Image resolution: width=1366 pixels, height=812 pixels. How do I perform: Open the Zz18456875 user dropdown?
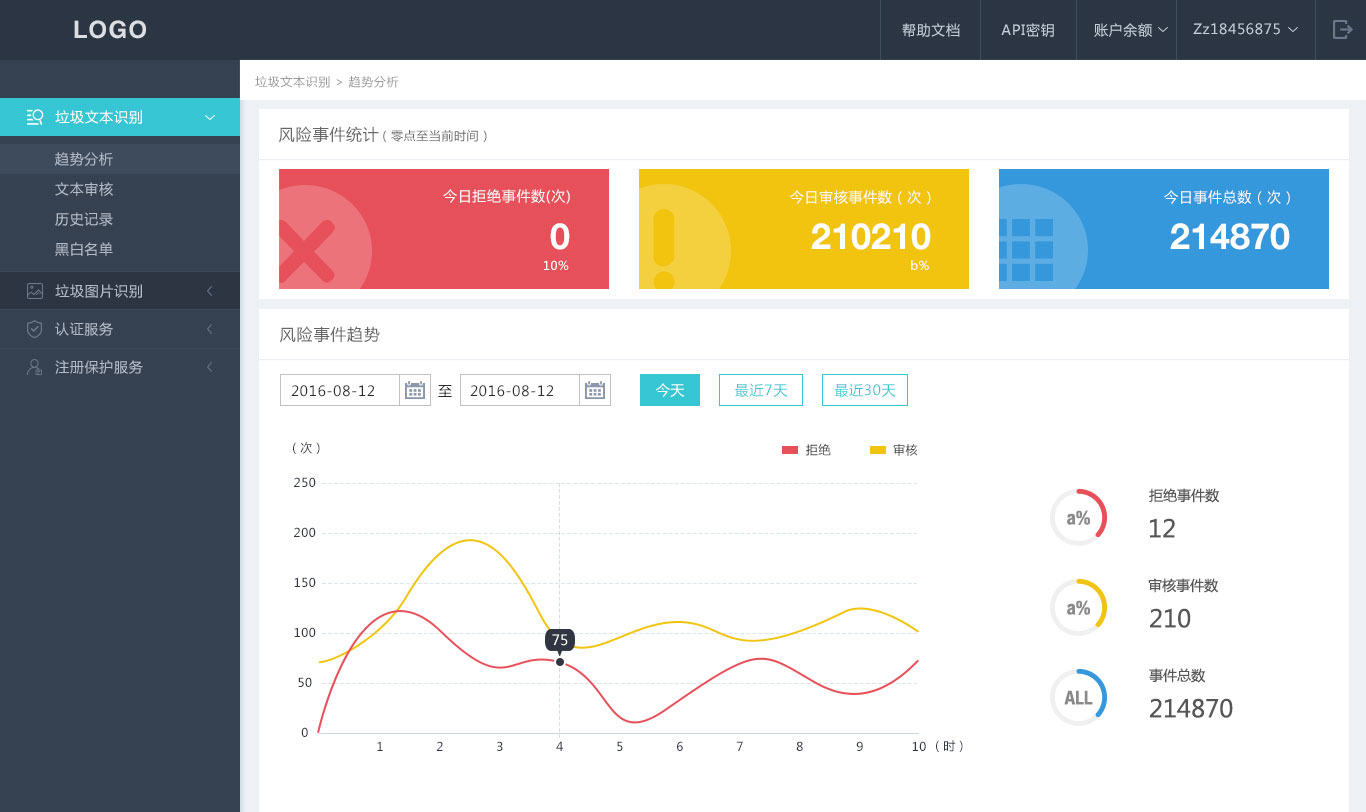[x=1245, y=30]
